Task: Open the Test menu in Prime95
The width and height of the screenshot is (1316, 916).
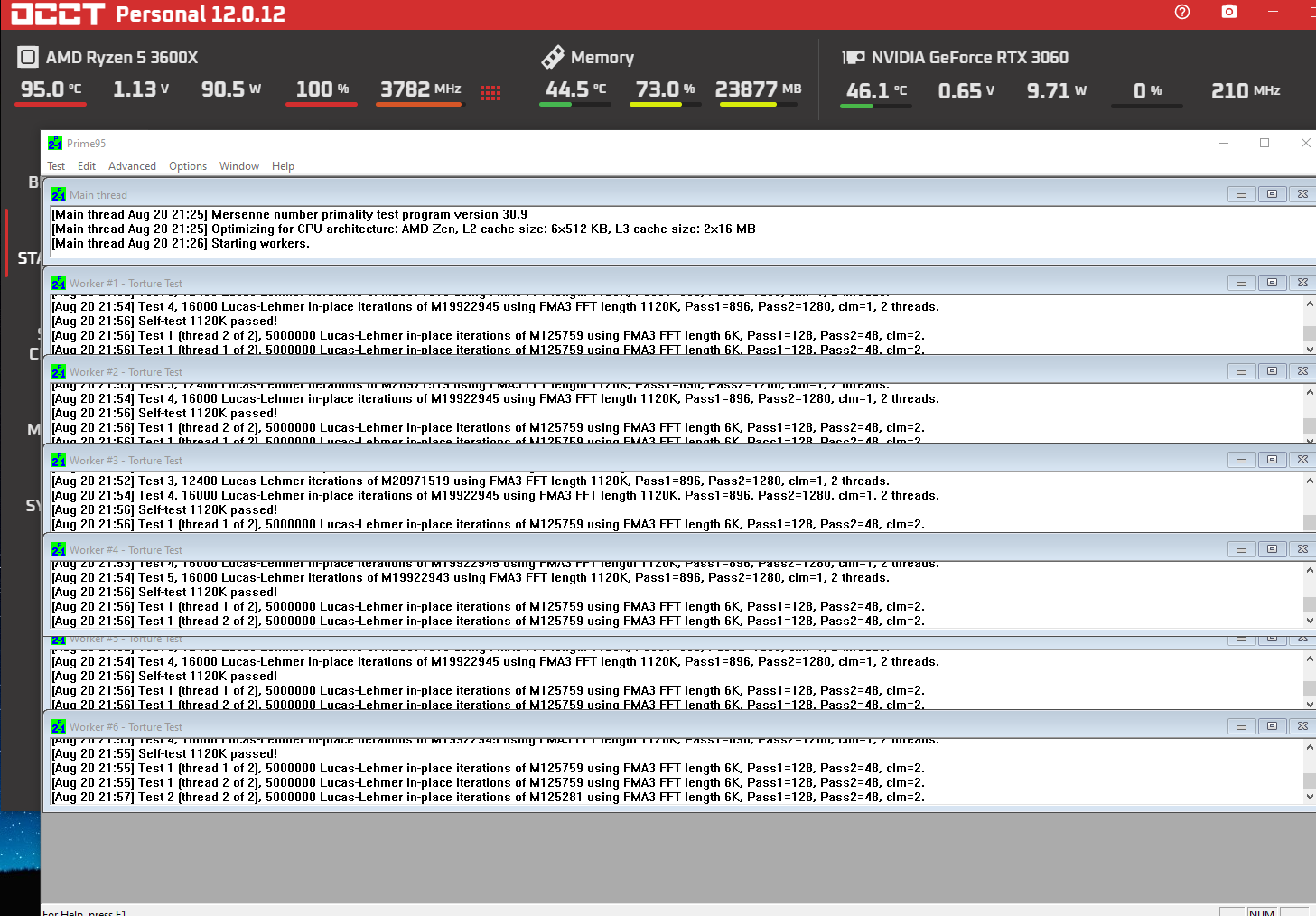Action: [56, 166]
